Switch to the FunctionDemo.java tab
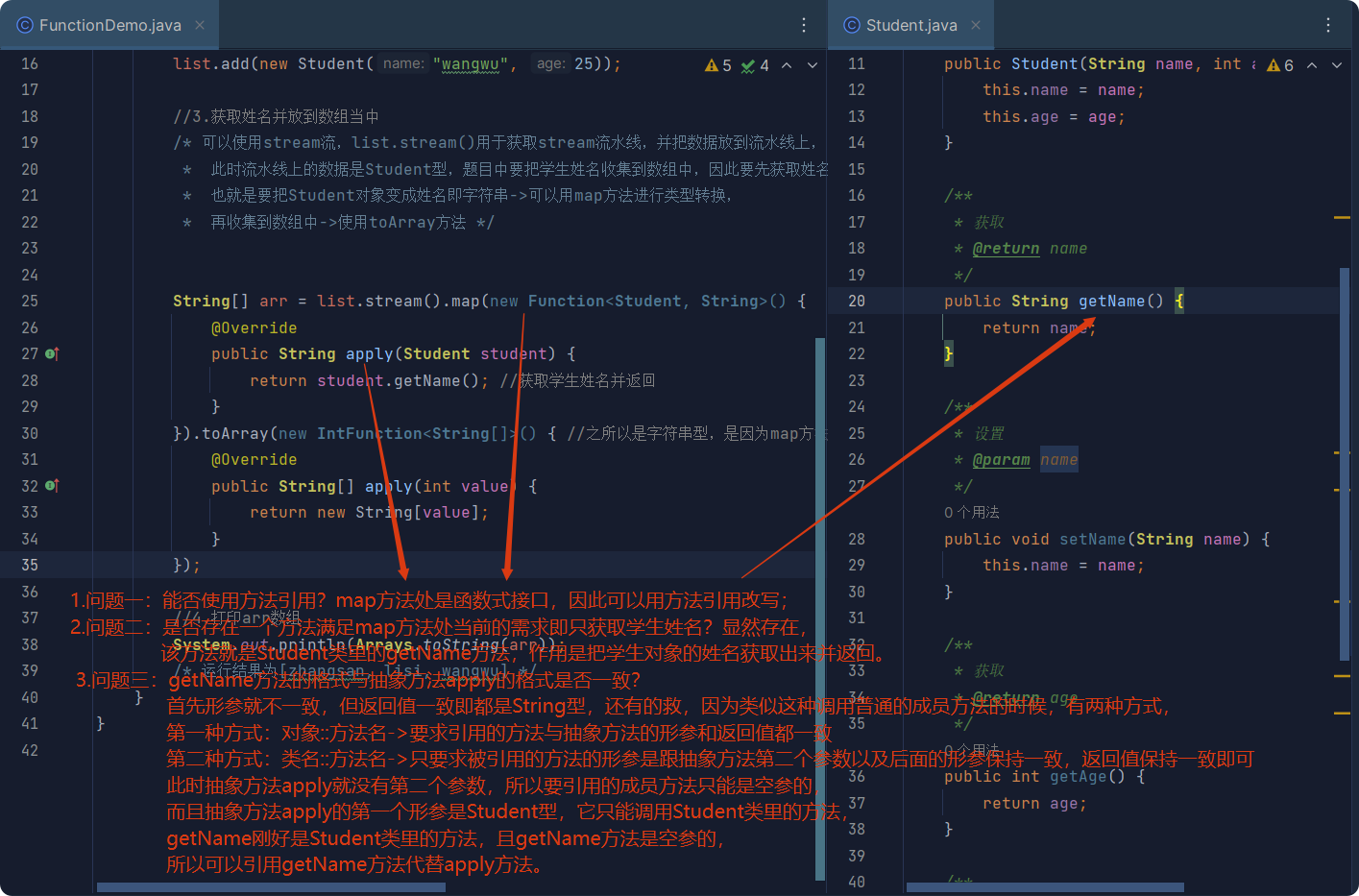This screenshot has height=896, width=1359. [109, 25]
